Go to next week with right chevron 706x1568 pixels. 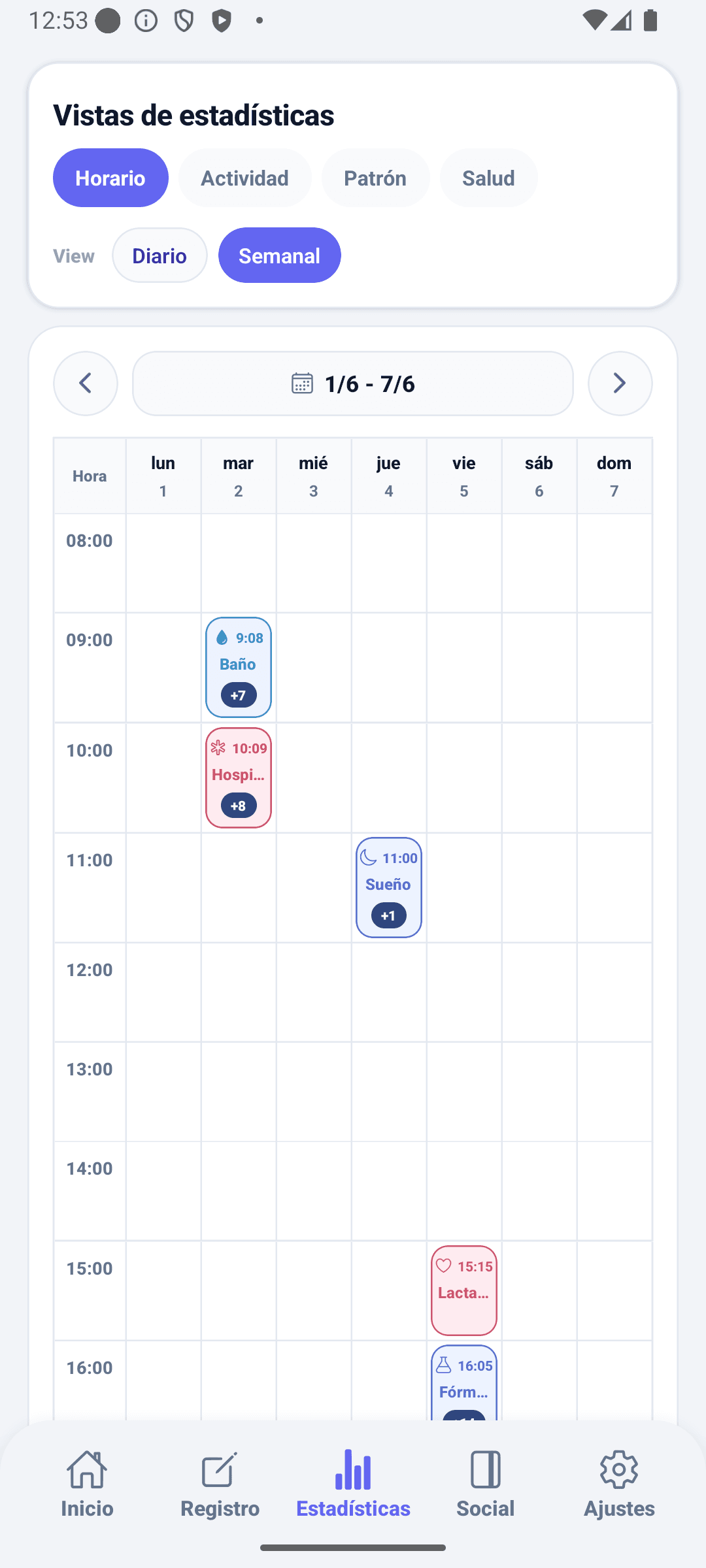click(x=620, y=384)
